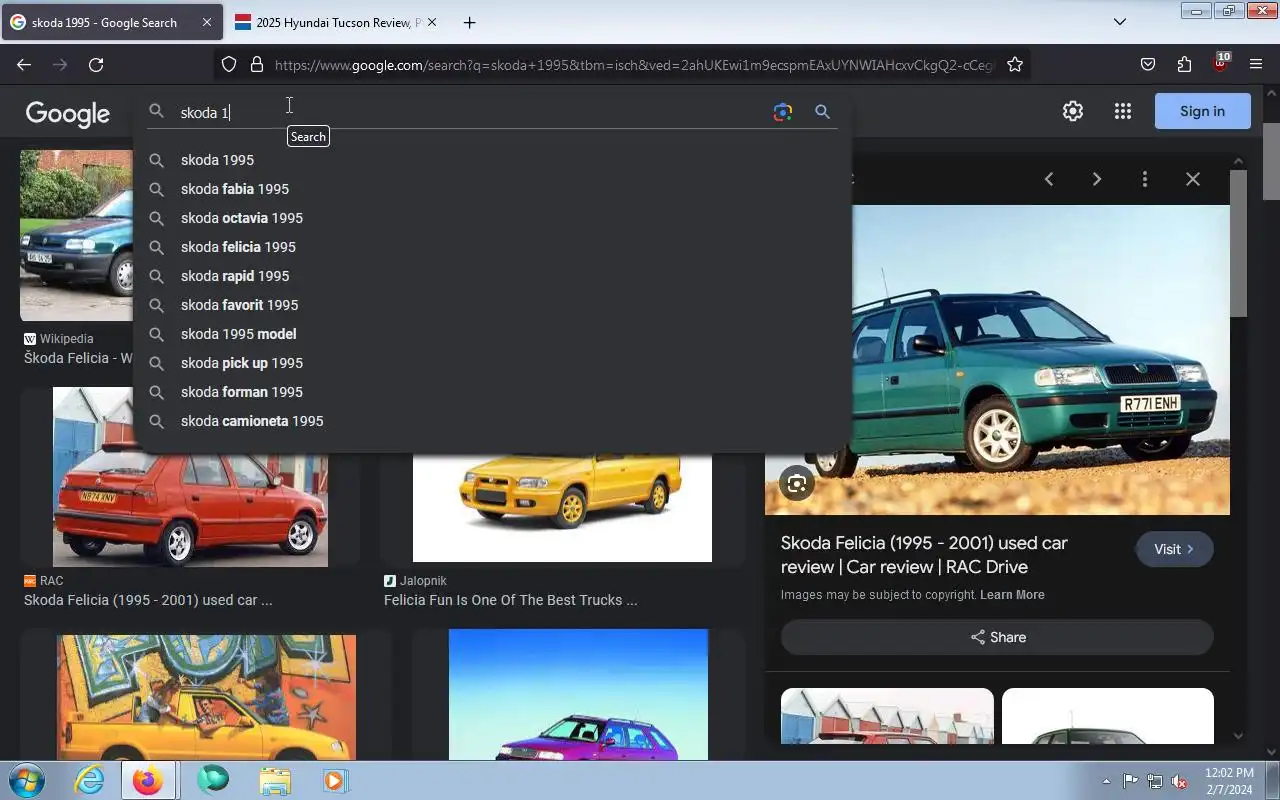Submit search with blue magnifier icon

pyautogui.click(x=822, y=112)
